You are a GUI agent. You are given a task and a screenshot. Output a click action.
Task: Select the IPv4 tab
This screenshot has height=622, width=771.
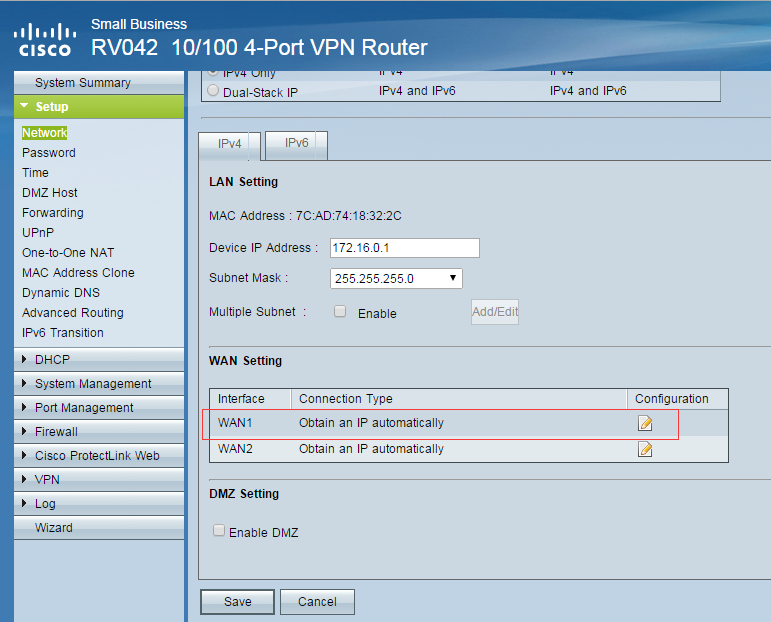tap(230, 144)
